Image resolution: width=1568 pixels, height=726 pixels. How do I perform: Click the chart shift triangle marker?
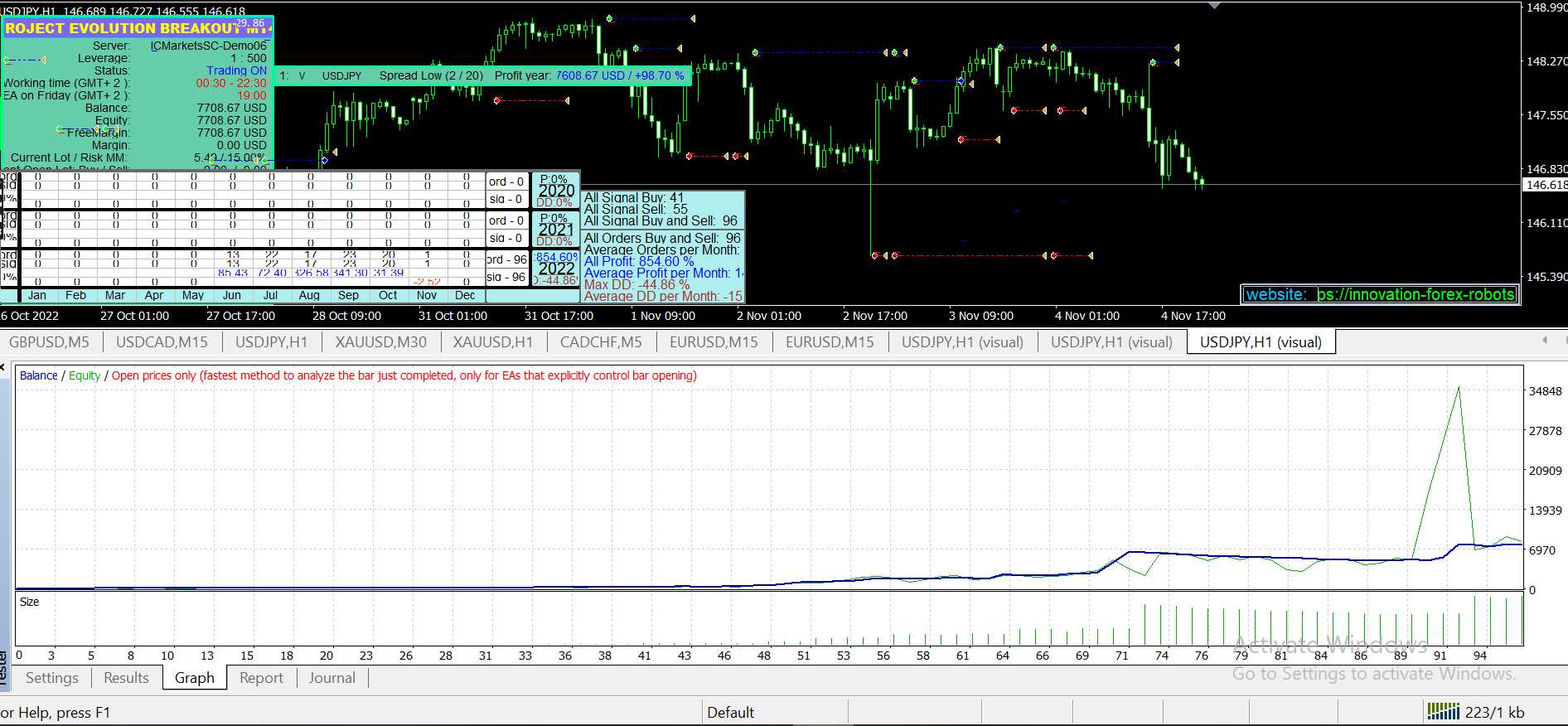[1214, 5]
